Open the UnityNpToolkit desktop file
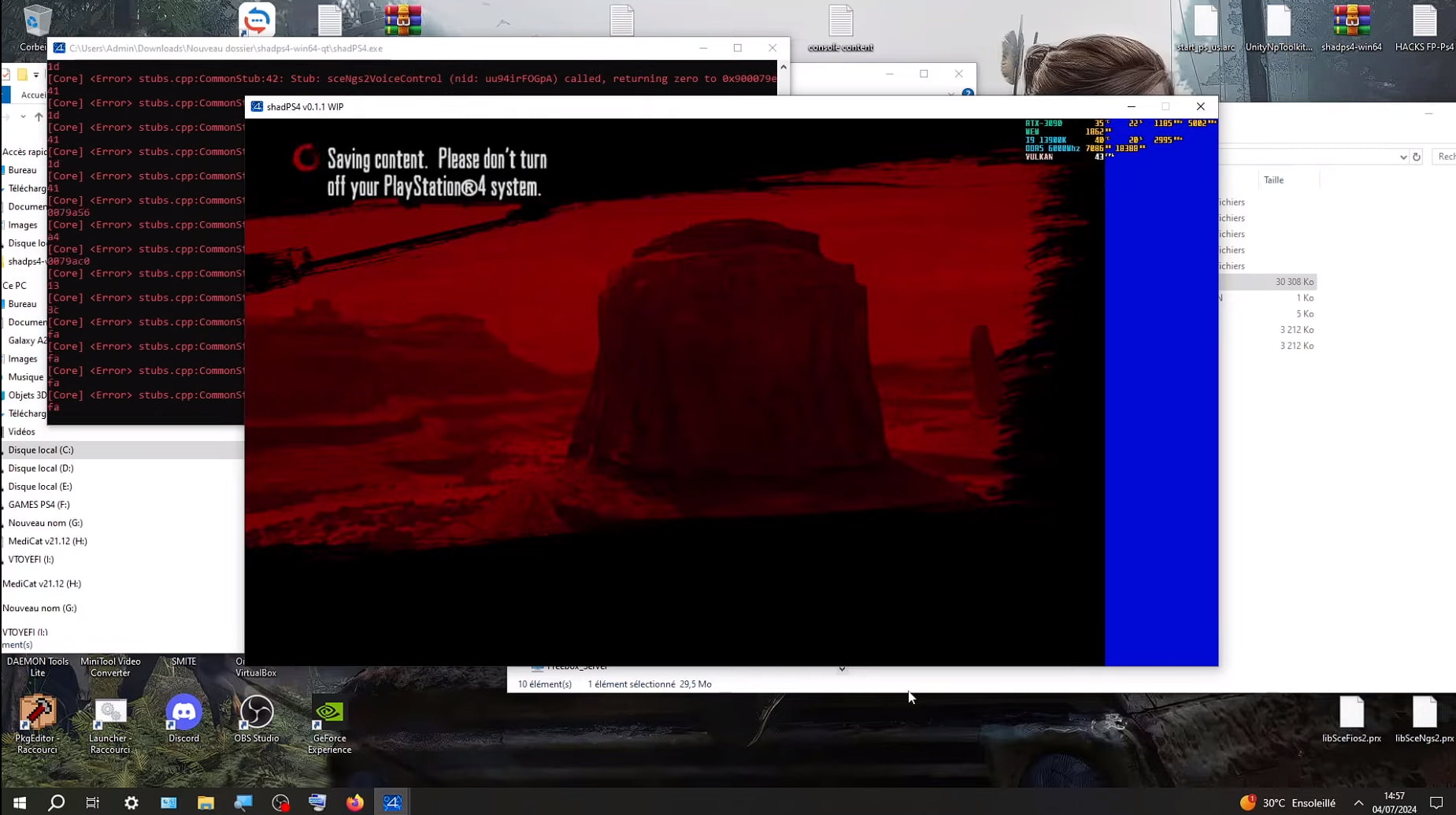The height and width of the screenshot is (815, 1456). (1279, 28)
